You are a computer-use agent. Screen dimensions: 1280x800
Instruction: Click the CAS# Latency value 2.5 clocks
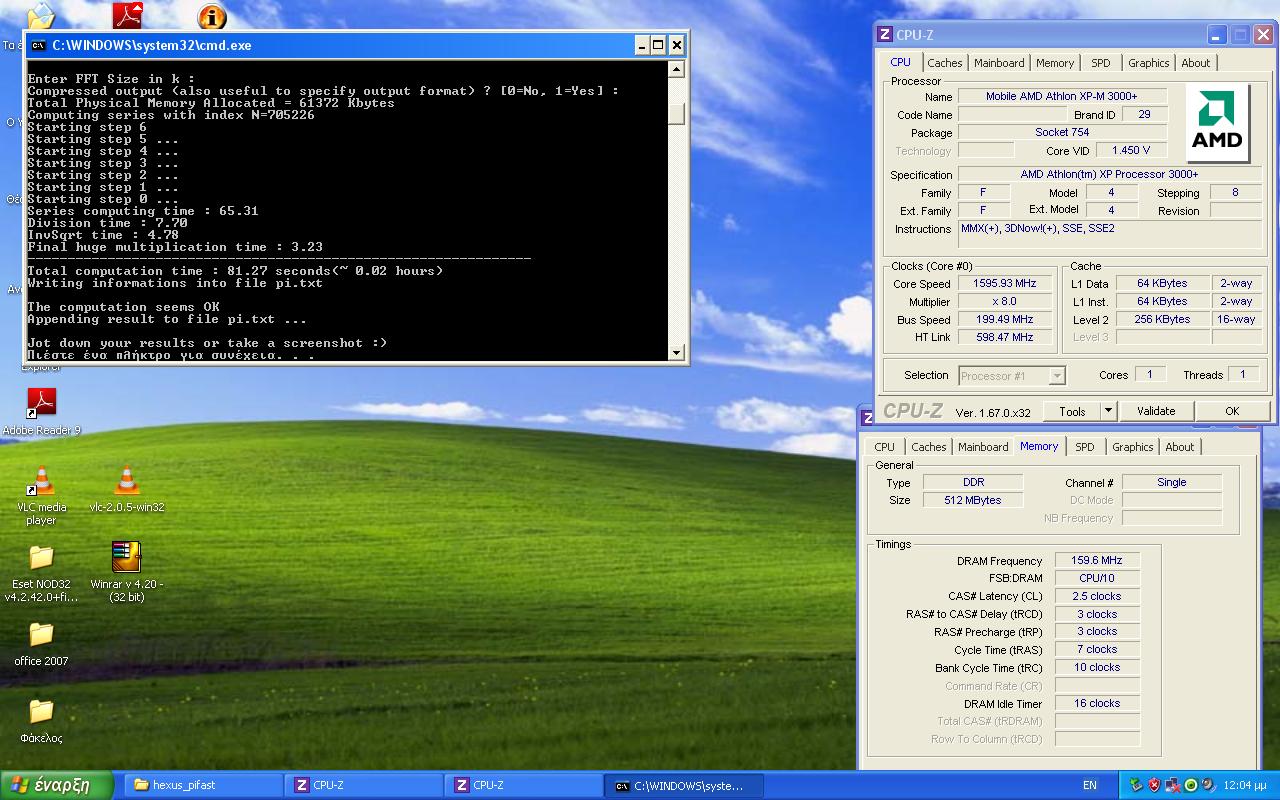[x=1097, y=596]
